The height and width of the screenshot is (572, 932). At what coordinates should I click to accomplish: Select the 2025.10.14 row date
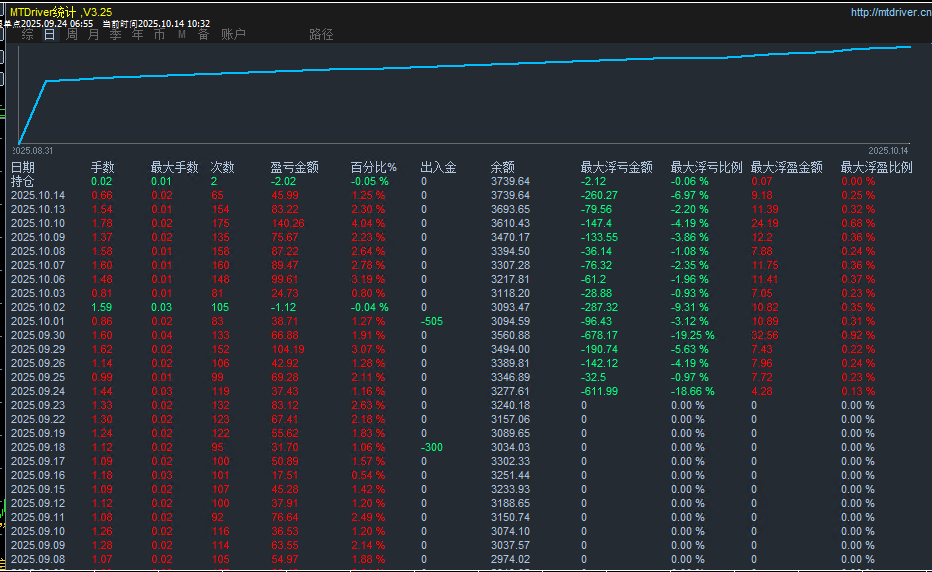tap(38, 196)
